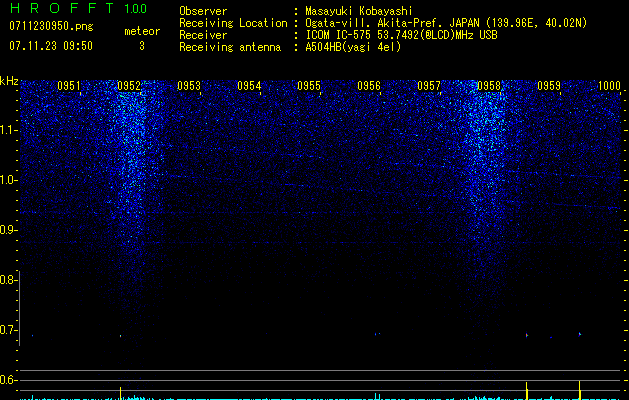Click the yellow meteor spike below 0952
629x400 pixels.
point(120,393)
